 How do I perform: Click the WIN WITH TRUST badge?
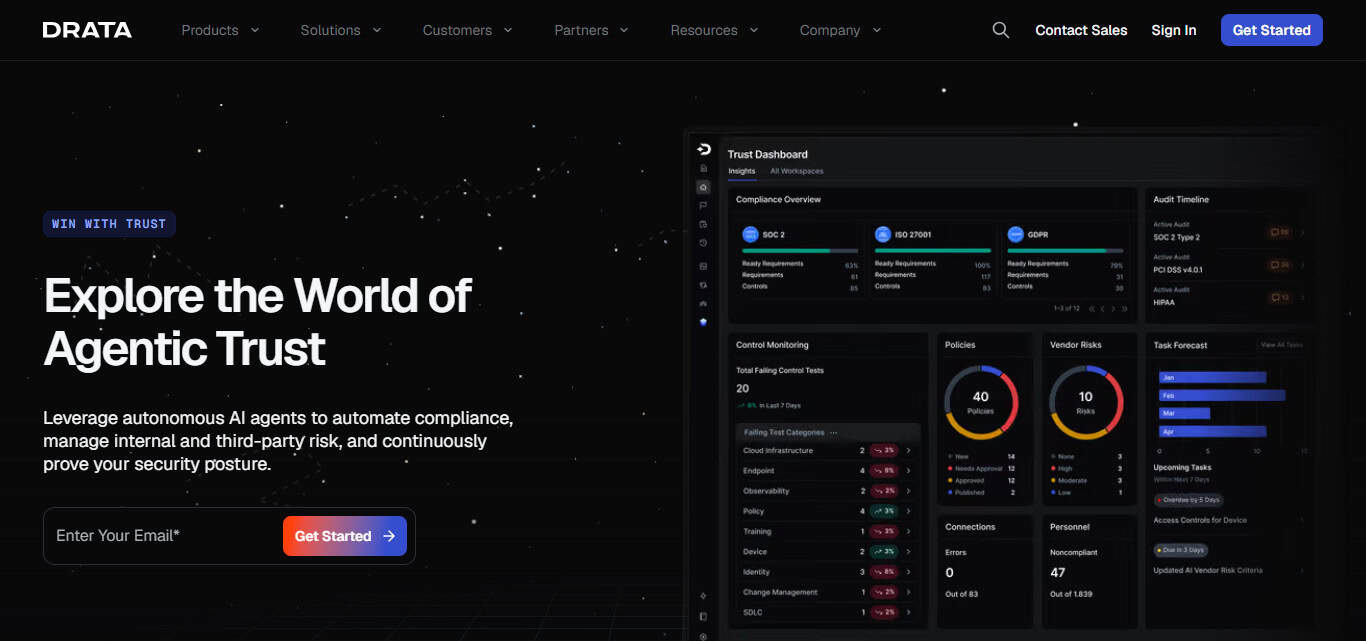point(109,224)
